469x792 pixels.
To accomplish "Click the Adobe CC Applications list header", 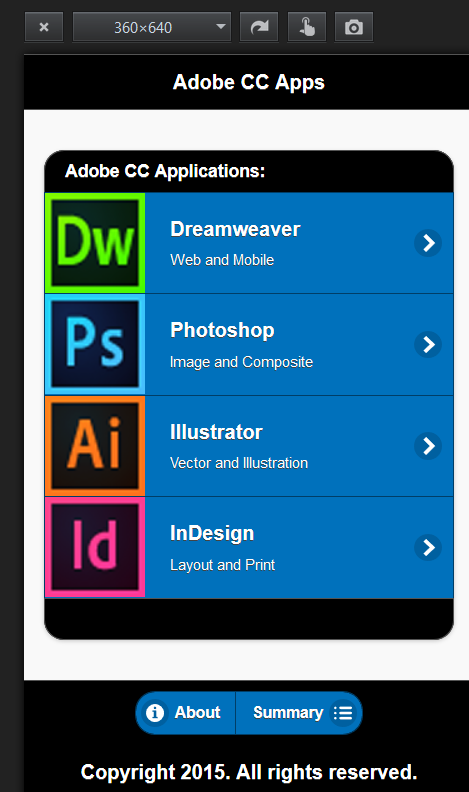I will coord(249,171).
